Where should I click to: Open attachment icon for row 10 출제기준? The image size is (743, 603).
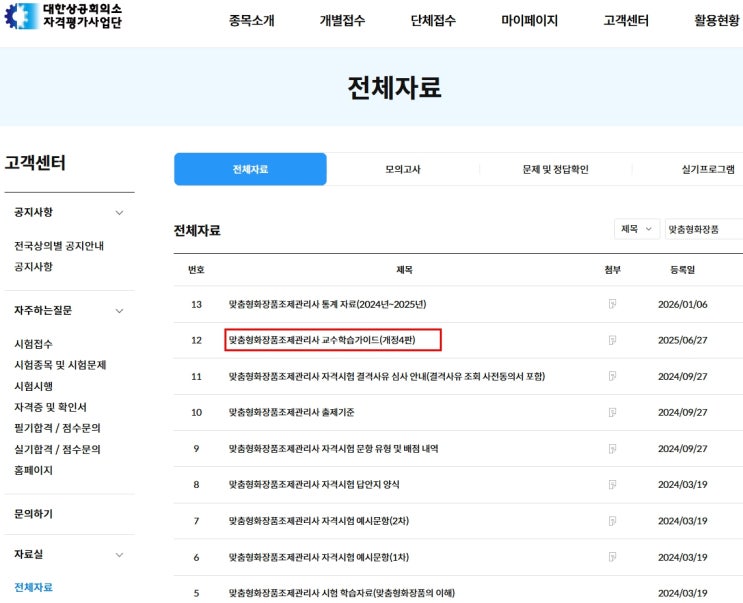(612, 412)
